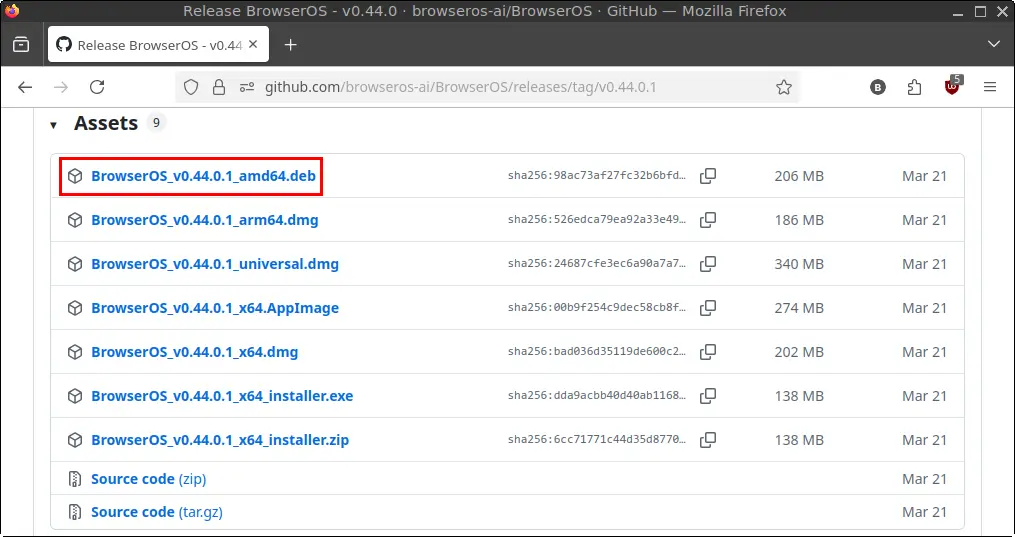
Task: Click sha256:bad036d35119de600c2 hash text
Action: [596, 352]
